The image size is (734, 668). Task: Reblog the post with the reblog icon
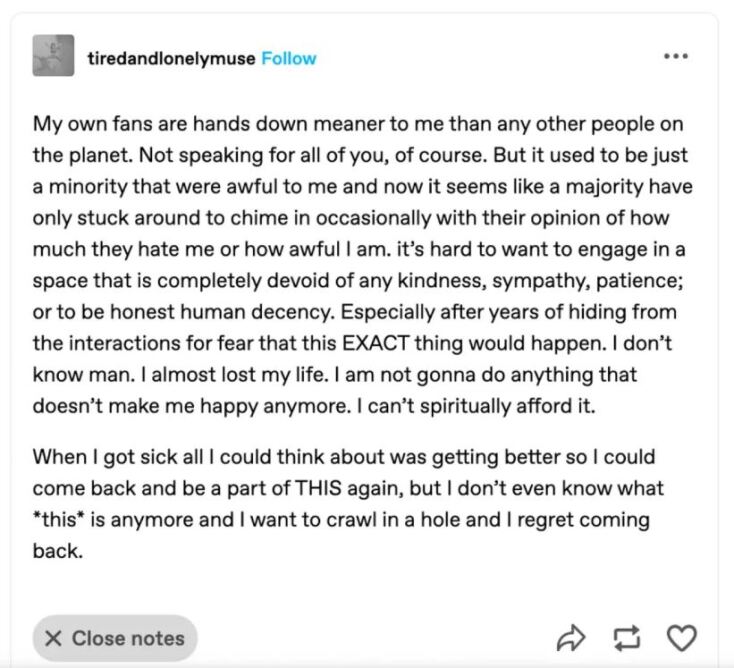(627, 637)
